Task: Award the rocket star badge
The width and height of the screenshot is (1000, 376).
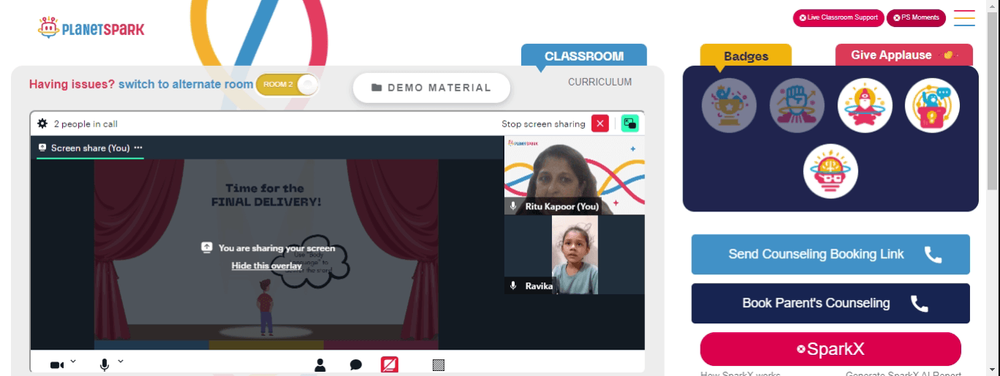Action: 865,105
